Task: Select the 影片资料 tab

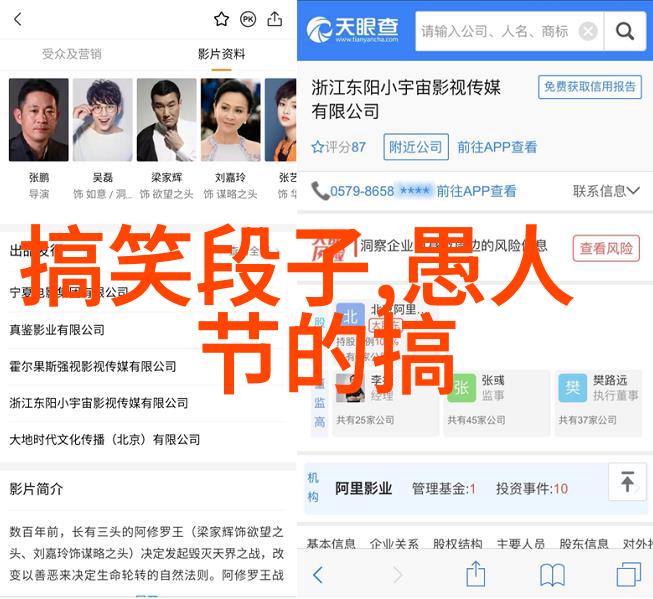Action: 222,54
